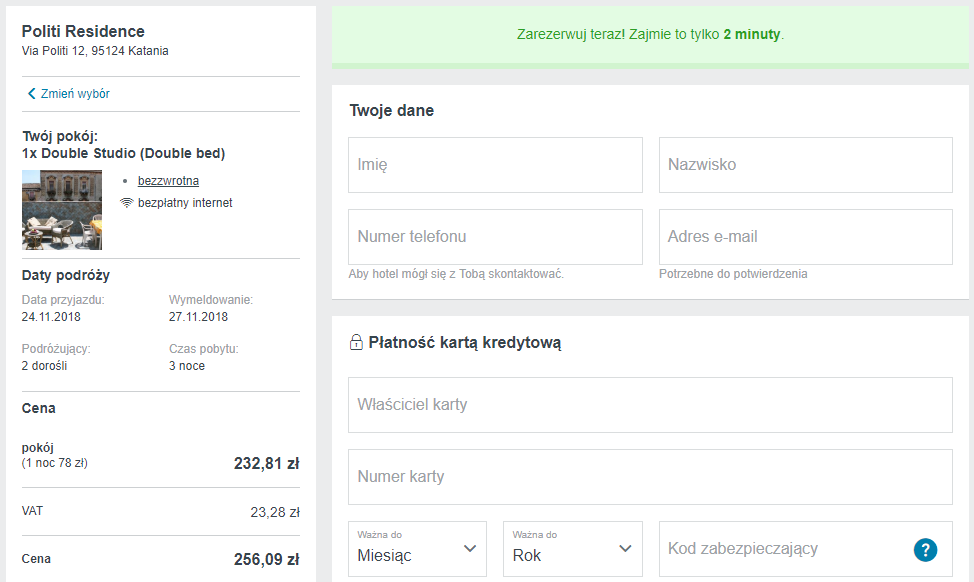Click the 3 noce stay length
Screen dimensions: 974x582
pyautogui.click(x=187, y=366)
